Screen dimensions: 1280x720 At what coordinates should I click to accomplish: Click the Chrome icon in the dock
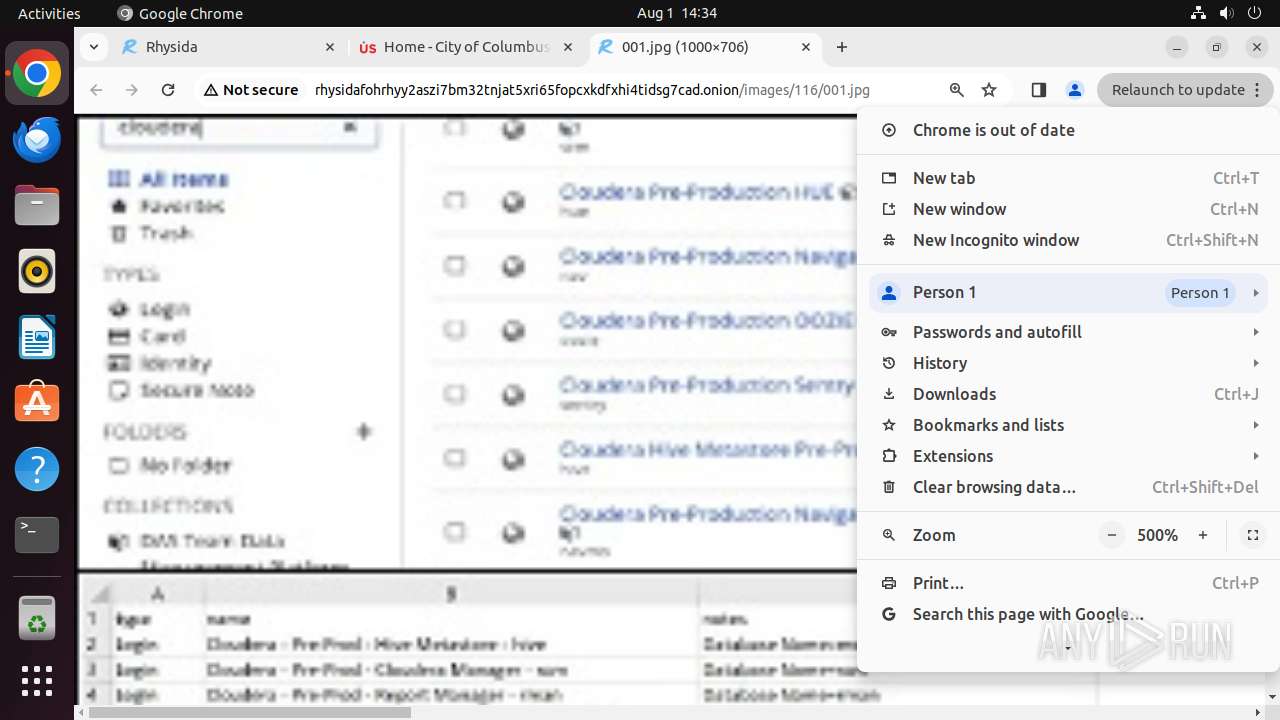(37, 74)
